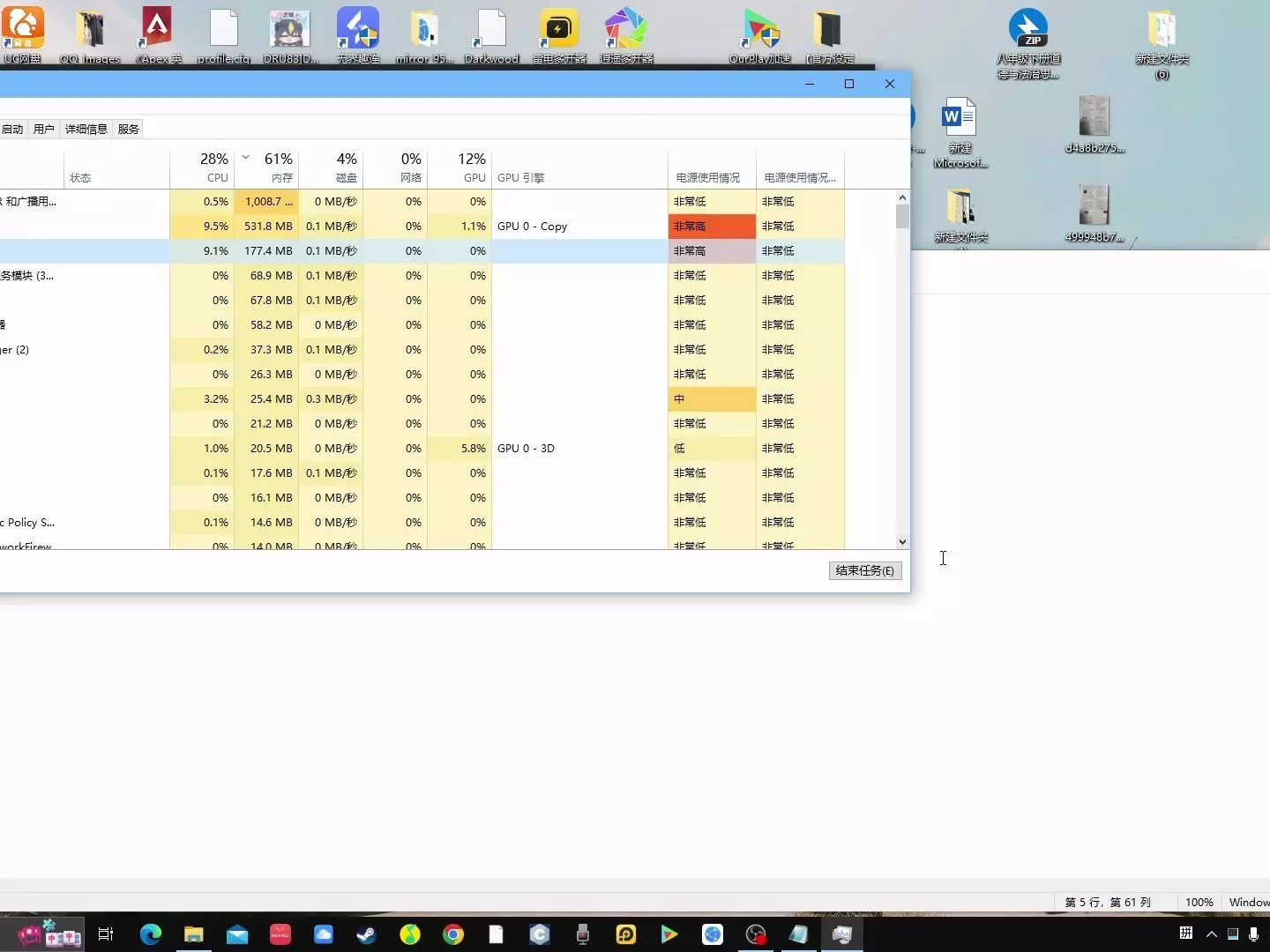The height and width of the screenshot is (952, 1270).
Task: Click the 第 5 行, 第 61 列 status text
Action: point(1108,902)
